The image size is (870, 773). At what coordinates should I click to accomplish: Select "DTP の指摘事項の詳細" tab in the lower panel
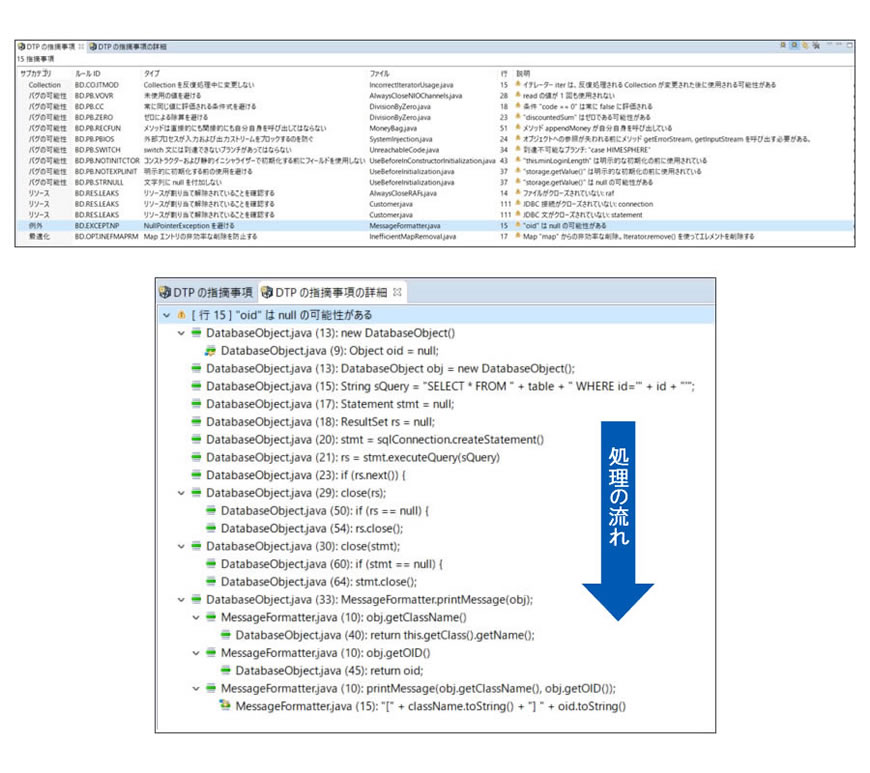[331, 292]
